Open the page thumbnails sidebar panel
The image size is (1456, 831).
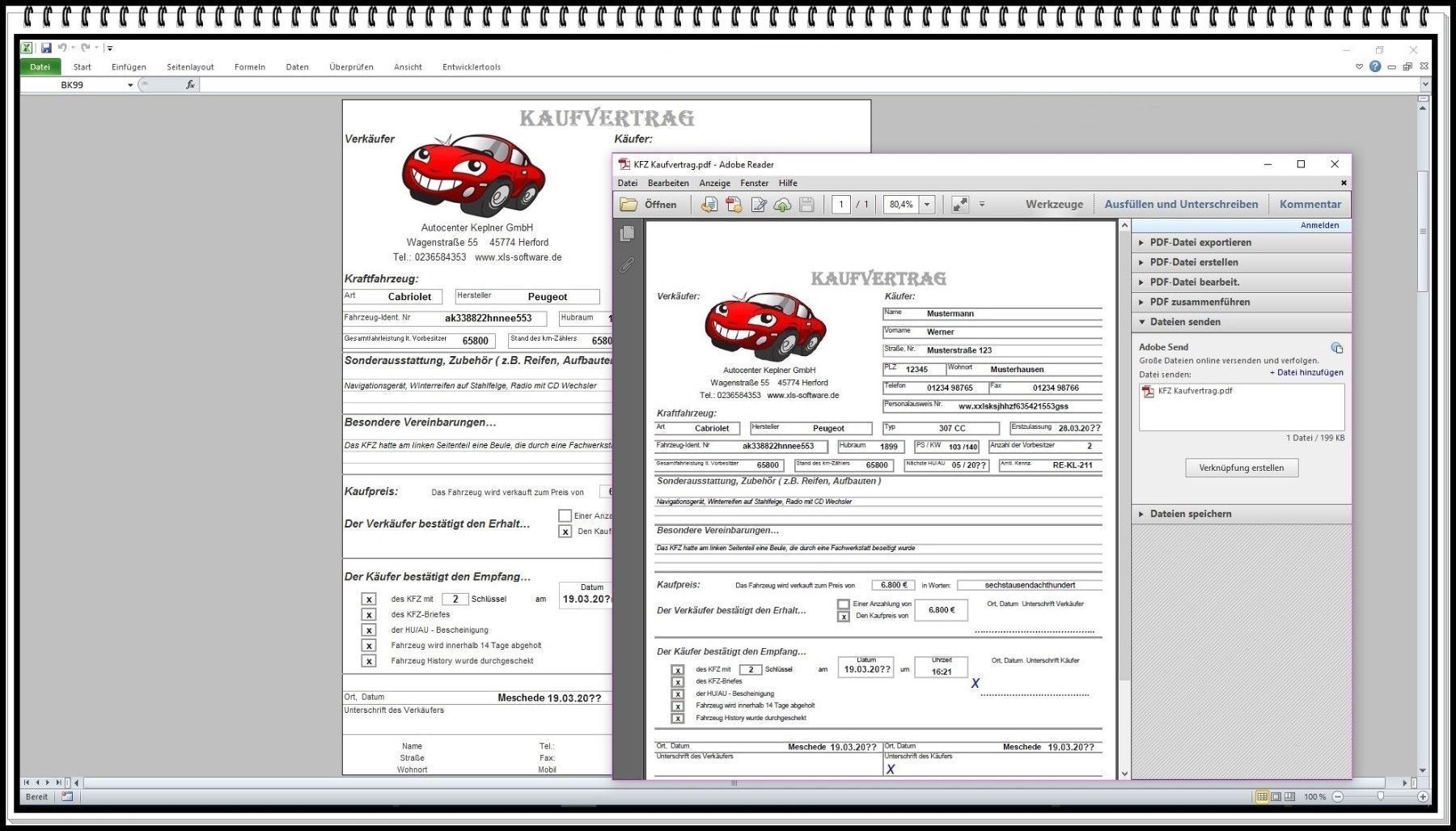(x=627, y=234)
